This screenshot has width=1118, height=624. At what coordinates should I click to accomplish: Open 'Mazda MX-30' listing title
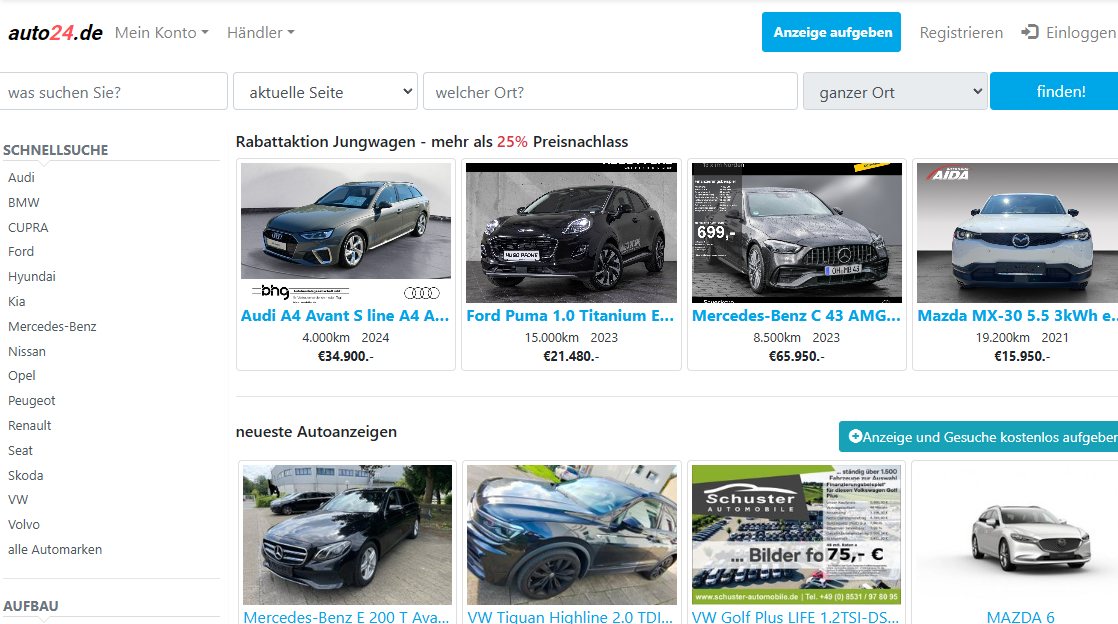pyautogui.click(x=1017, y=316)
